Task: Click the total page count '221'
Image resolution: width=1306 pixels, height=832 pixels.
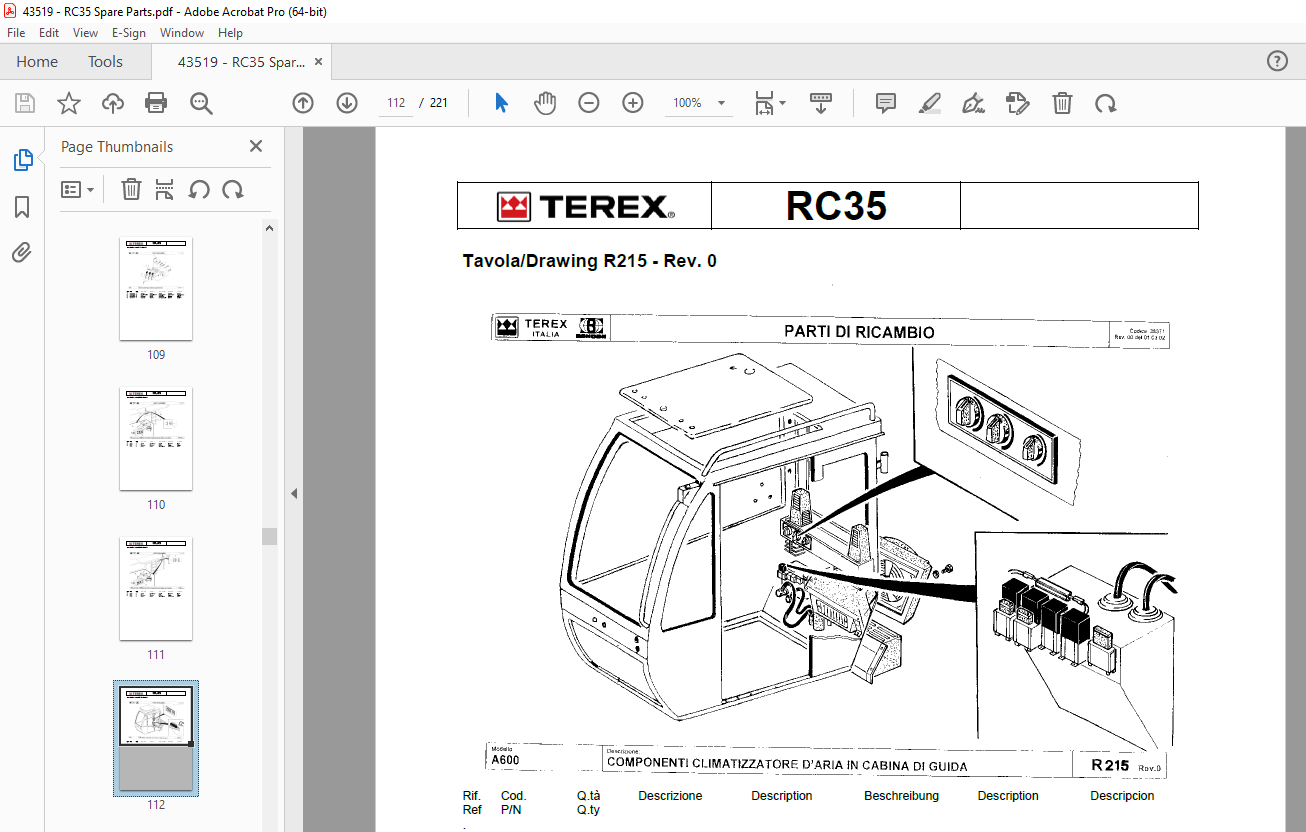Action: click(438, 103)
